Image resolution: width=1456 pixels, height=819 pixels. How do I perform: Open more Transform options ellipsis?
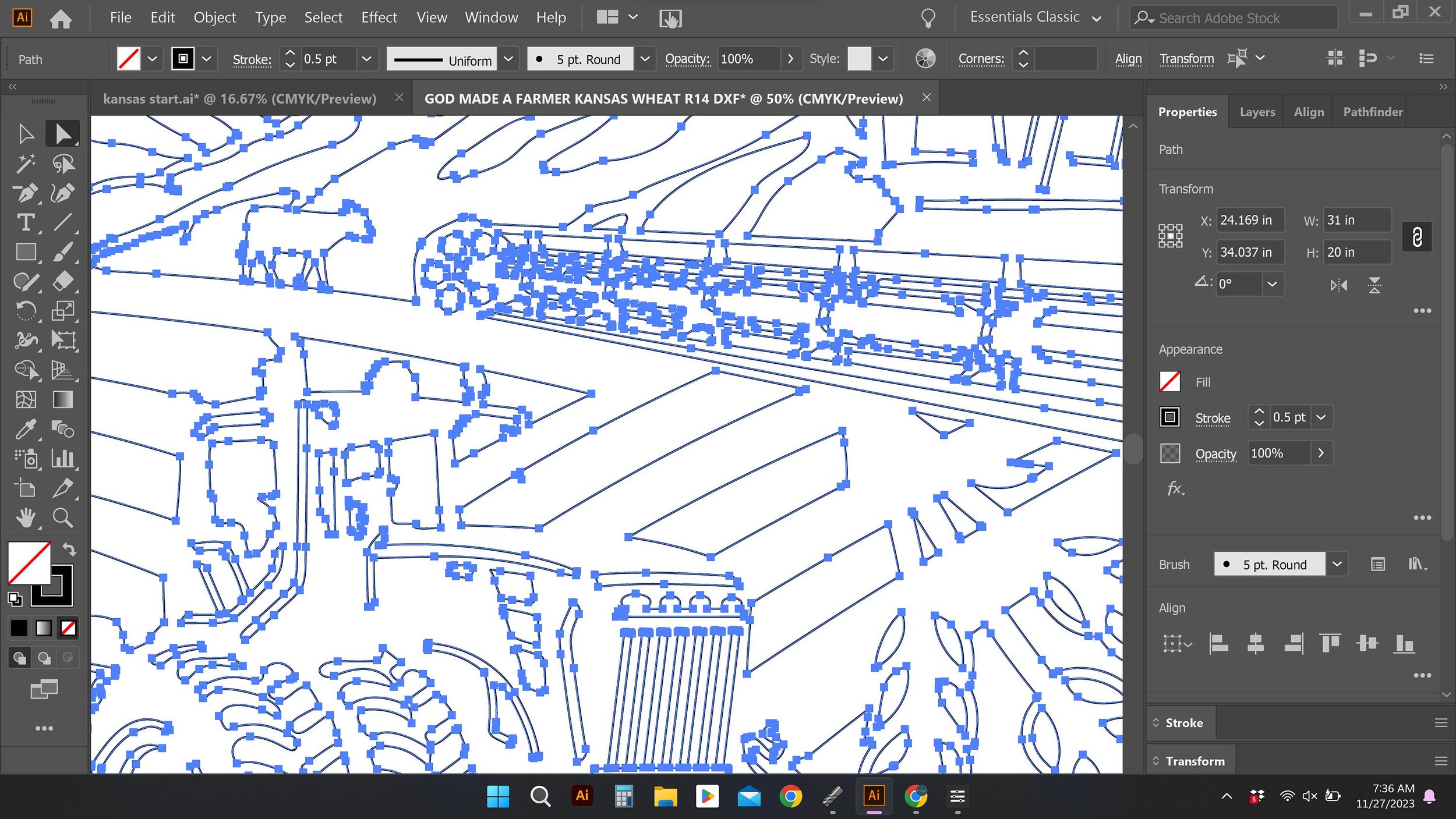coord(1422,311)
